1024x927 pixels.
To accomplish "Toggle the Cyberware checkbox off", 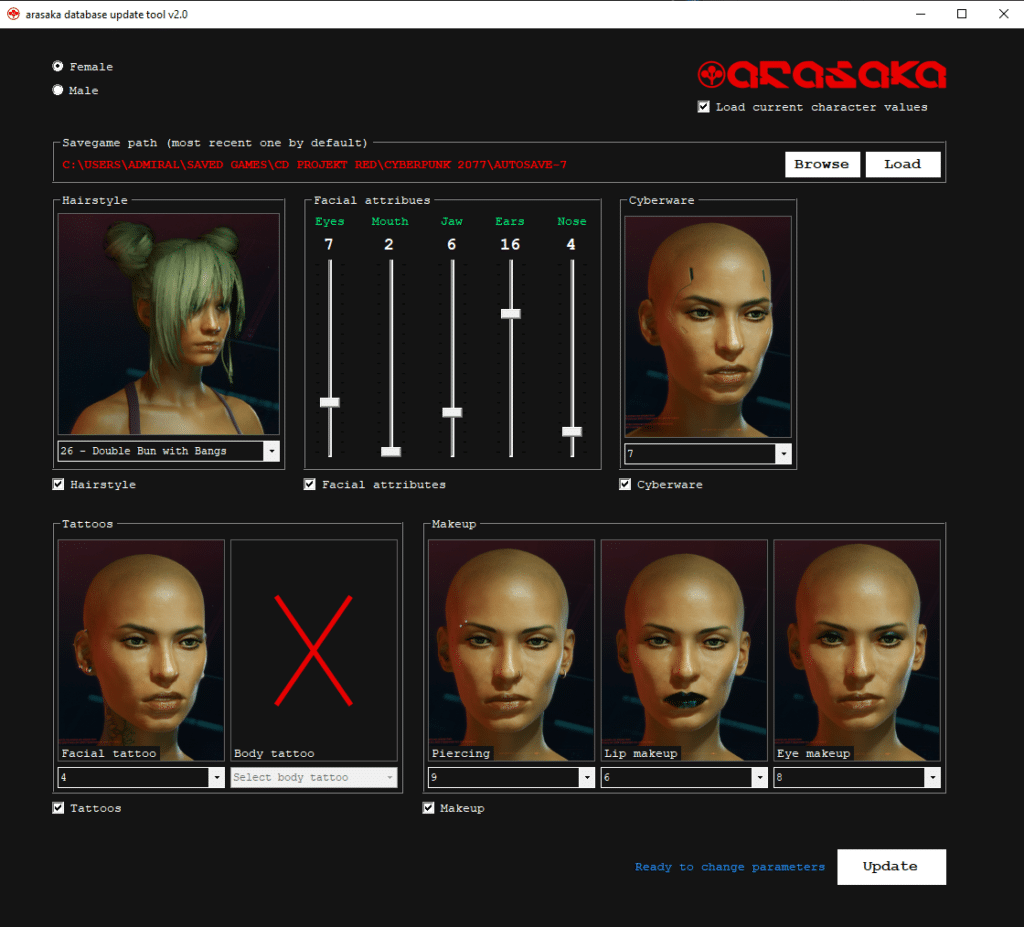I will (624, 484).
